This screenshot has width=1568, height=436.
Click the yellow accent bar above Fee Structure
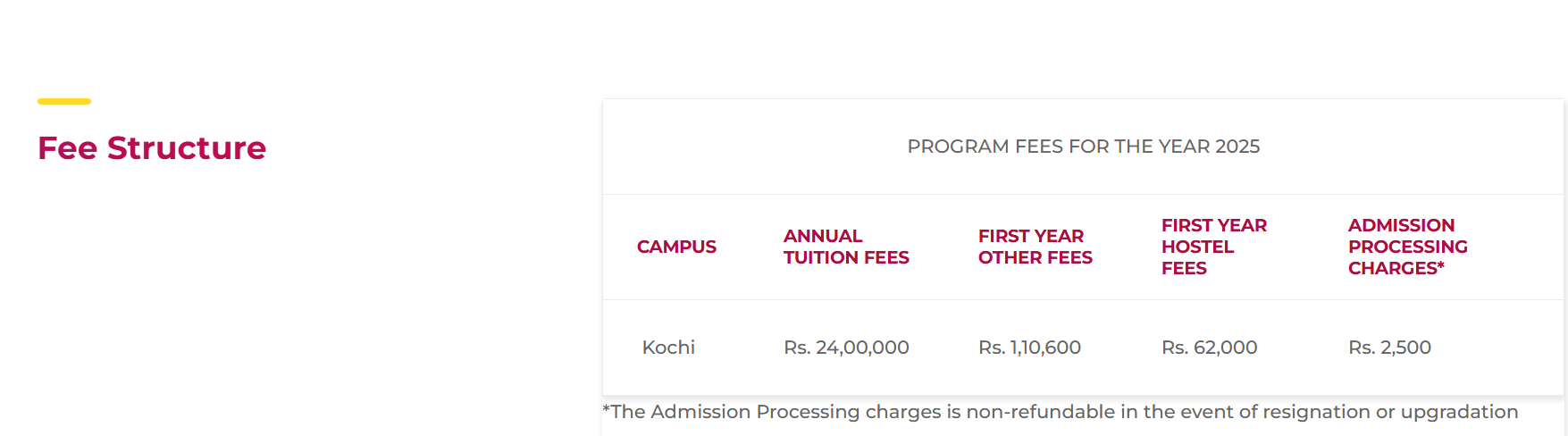64,102
